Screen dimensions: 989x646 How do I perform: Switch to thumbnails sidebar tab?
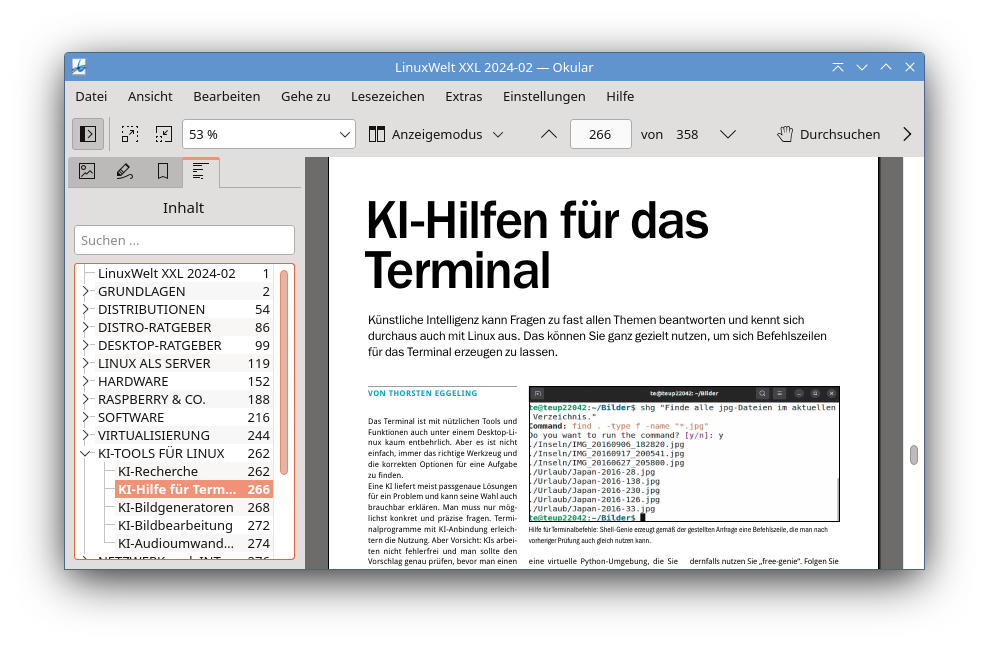coord(87,172)
